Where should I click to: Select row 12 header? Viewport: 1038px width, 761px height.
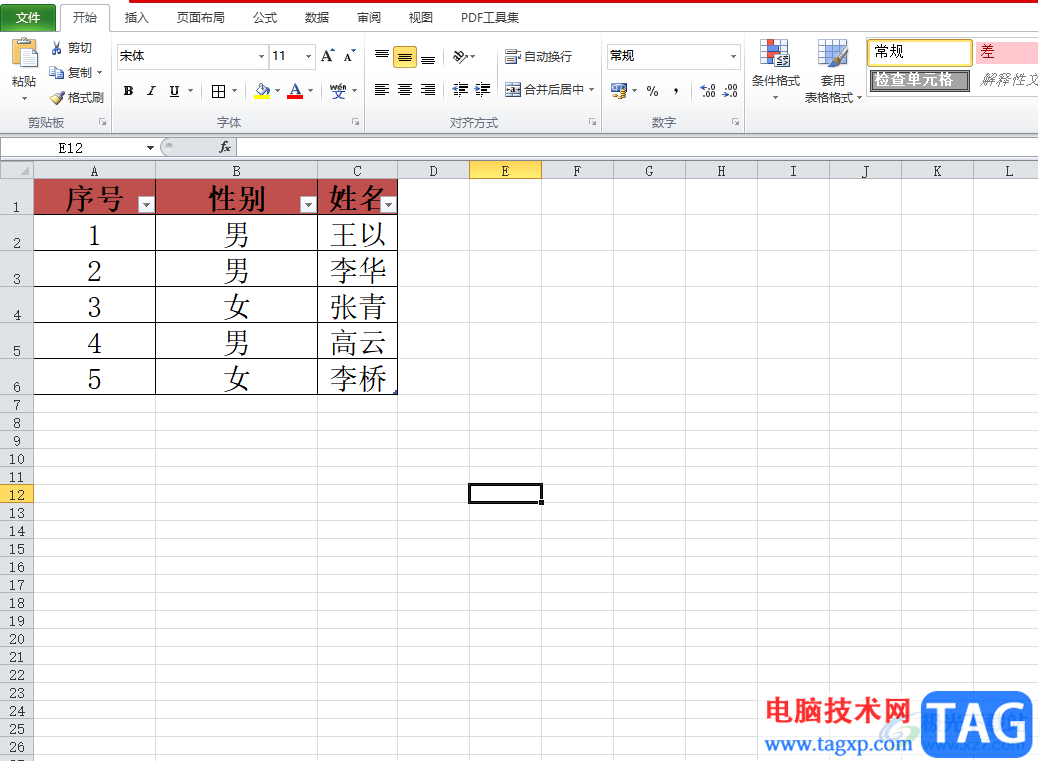pos(17,494)
